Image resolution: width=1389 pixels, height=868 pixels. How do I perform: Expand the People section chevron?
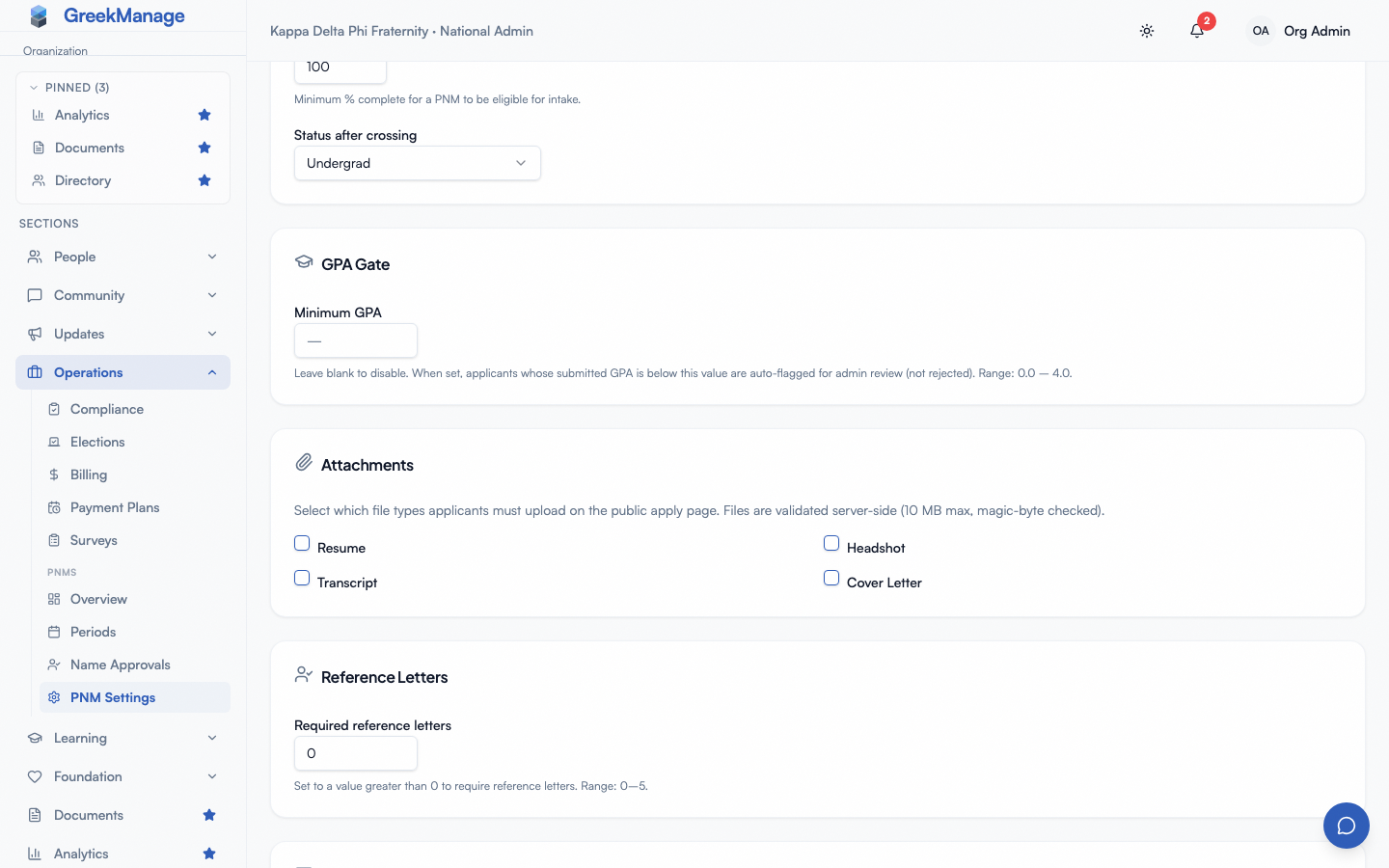pos(212,257)
